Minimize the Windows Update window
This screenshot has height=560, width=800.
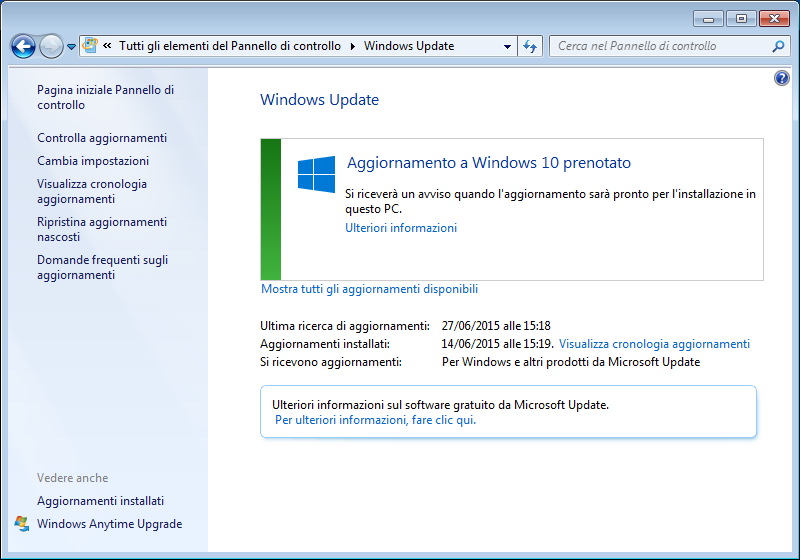[708, 19]
